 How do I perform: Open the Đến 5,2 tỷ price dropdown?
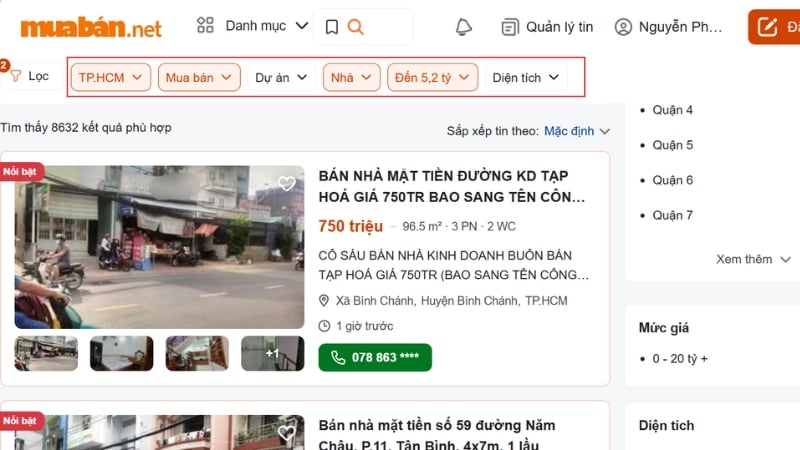[433, 78]
